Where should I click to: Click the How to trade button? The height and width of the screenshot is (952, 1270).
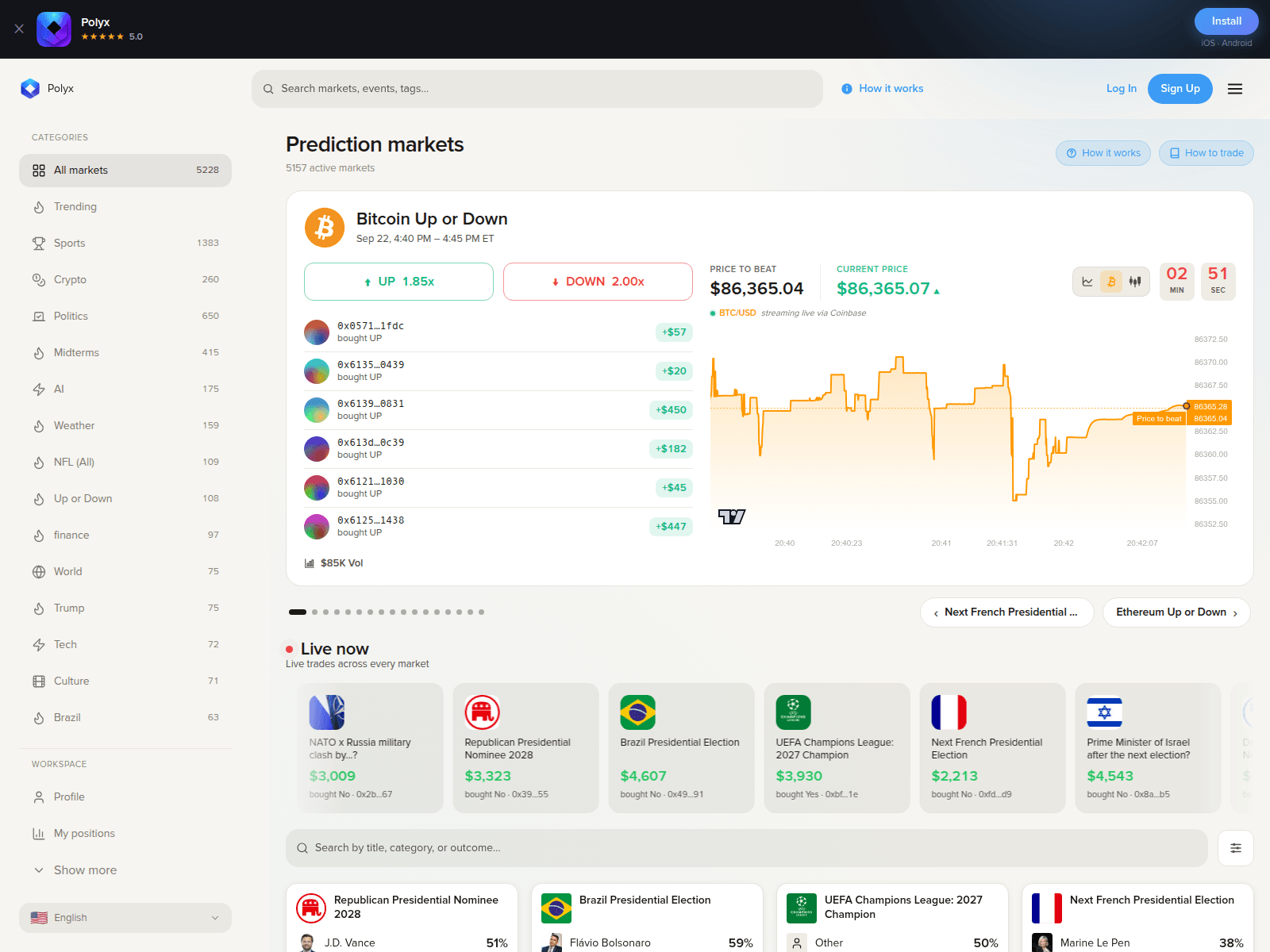tap(1206, 153)
